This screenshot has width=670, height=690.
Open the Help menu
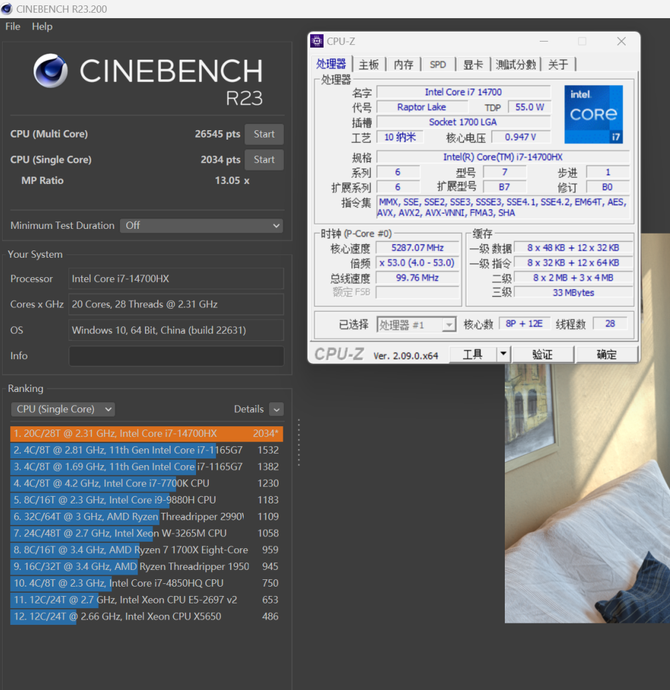[42, 26]
